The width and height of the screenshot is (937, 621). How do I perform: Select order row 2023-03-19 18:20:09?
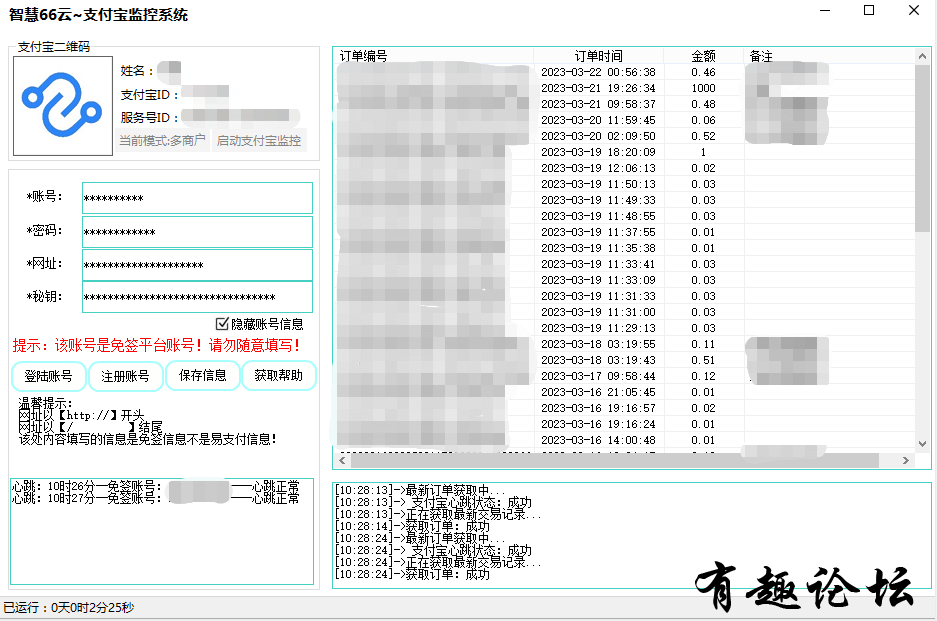[x=624, y=152]
